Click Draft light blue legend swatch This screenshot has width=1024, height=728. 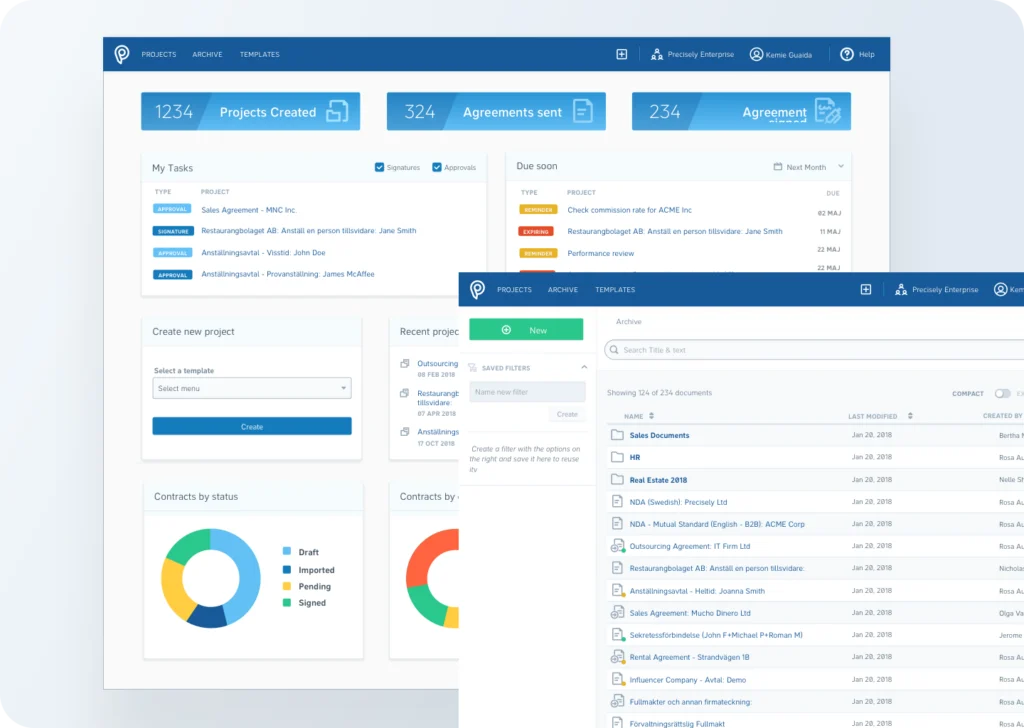click(x=287, y=551)
